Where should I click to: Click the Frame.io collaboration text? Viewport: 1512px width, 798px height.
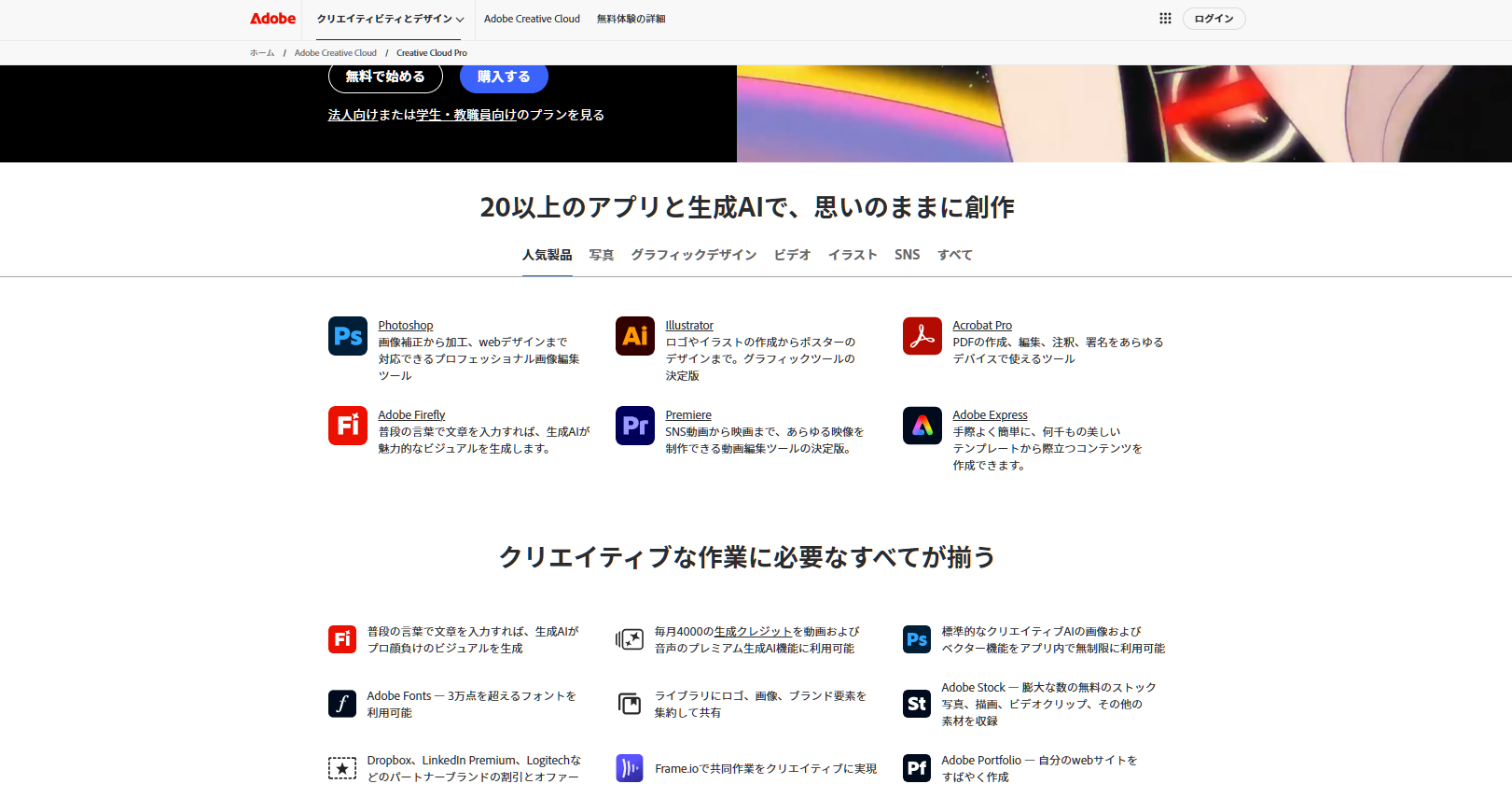766,769
